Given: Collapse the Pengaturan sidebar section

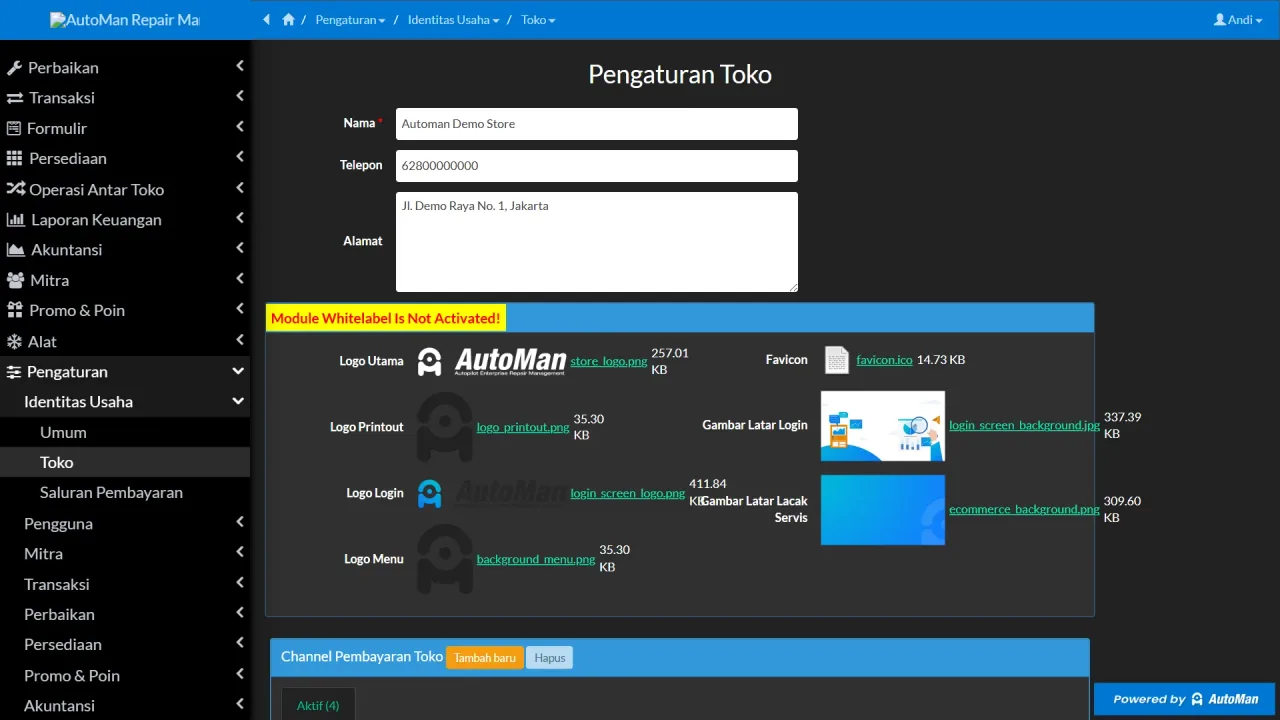Looking at the screenshot, I should pyautogui.click(x=125, y=372).
